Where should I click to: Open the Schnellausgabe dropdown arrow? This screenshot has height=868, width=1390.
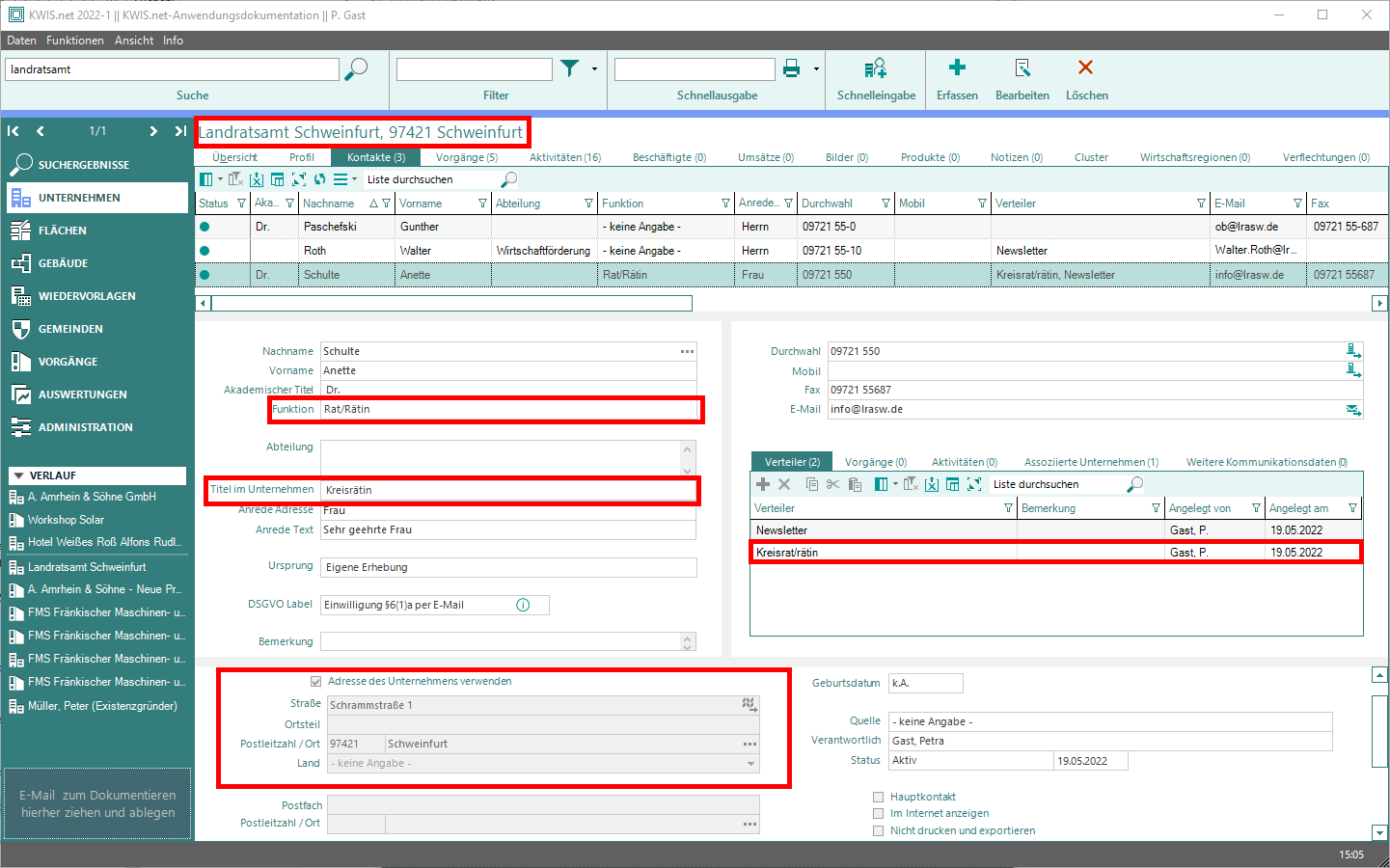[x=816, y=68]
